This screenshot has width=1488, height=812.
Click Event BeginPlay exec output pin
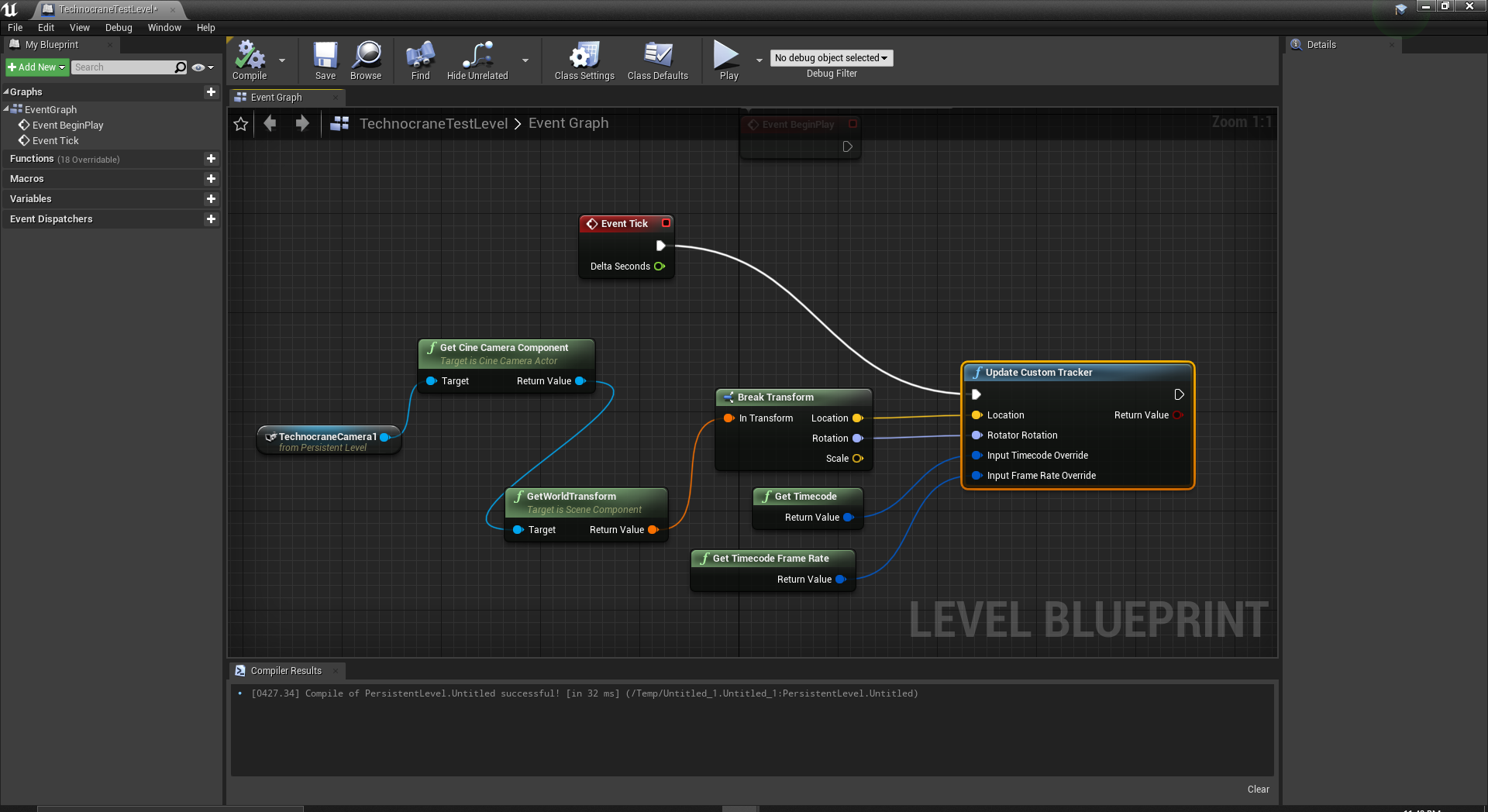coord(848,146)
